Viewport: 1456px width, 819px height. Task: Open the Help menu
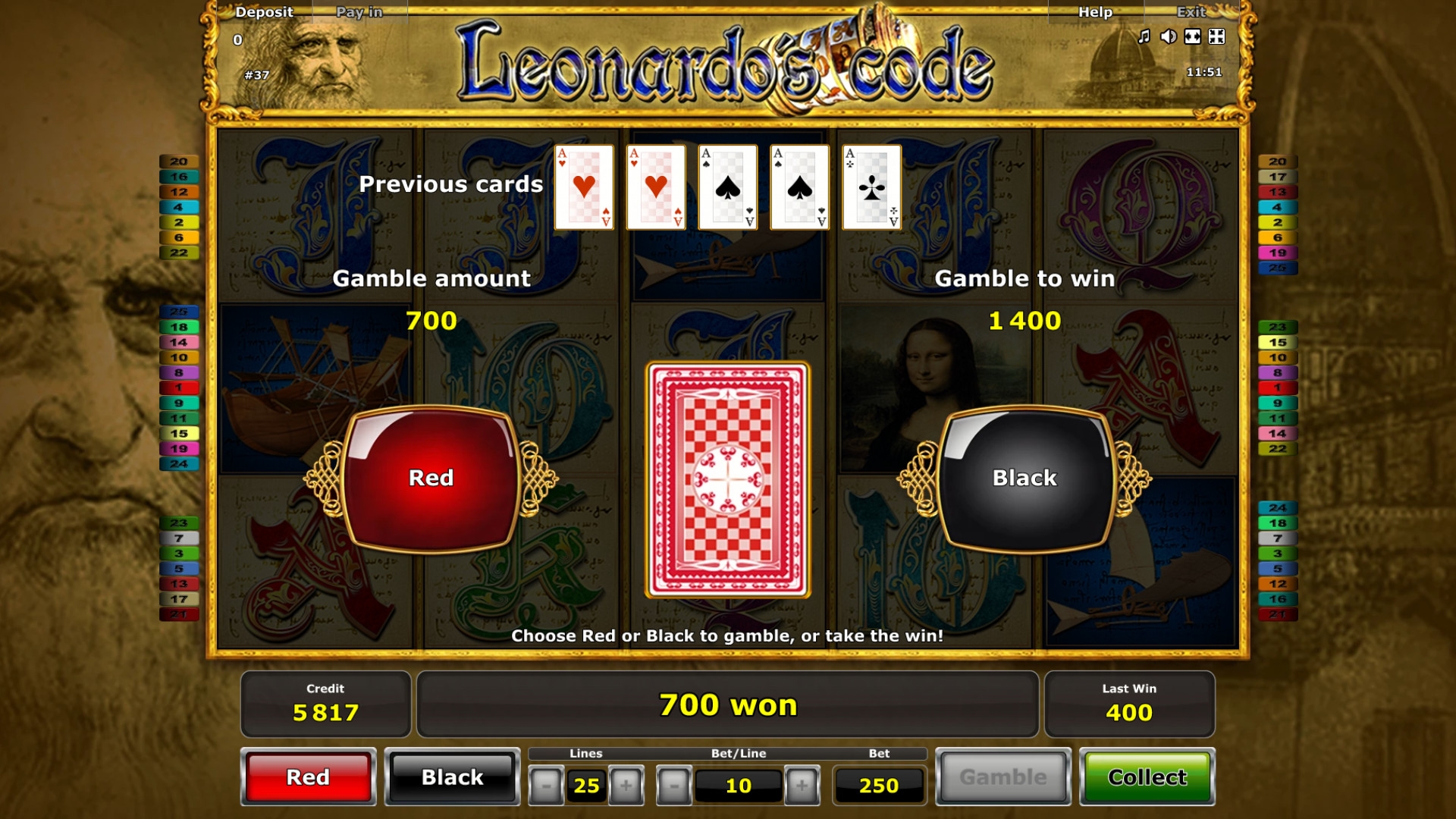pos(1095,12)
